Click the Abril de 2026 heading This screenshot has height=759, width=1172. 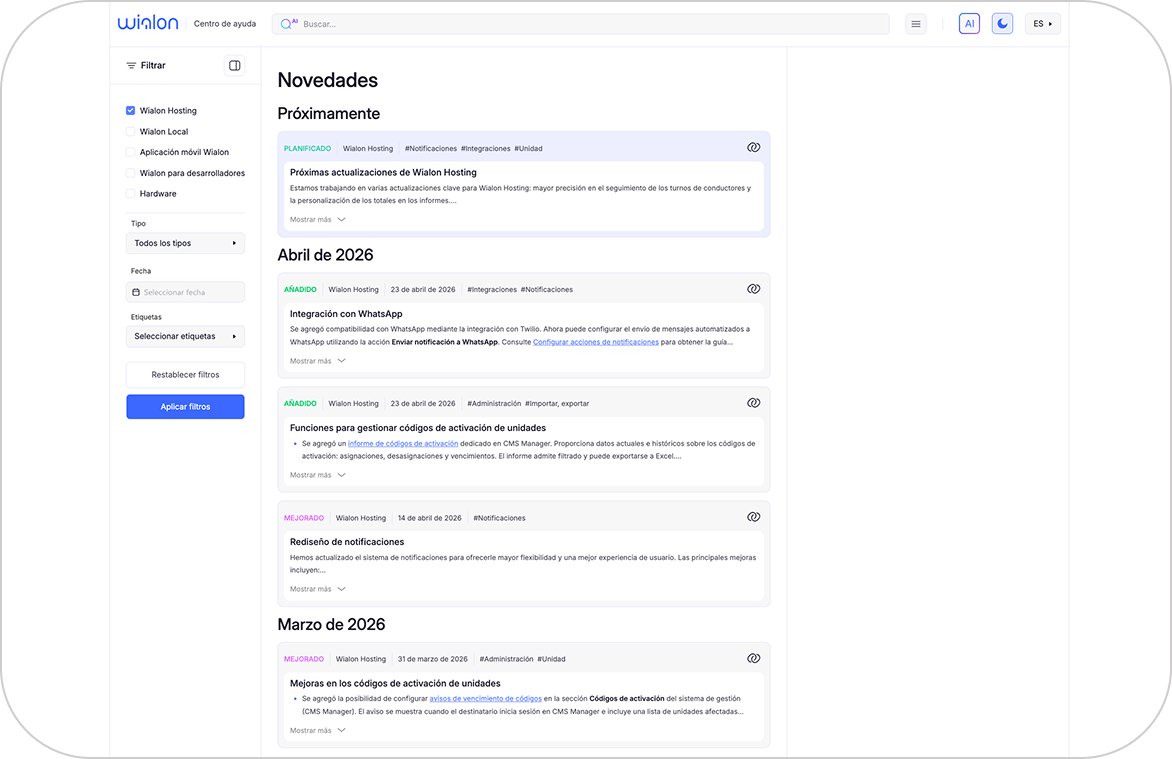(325, 255)
